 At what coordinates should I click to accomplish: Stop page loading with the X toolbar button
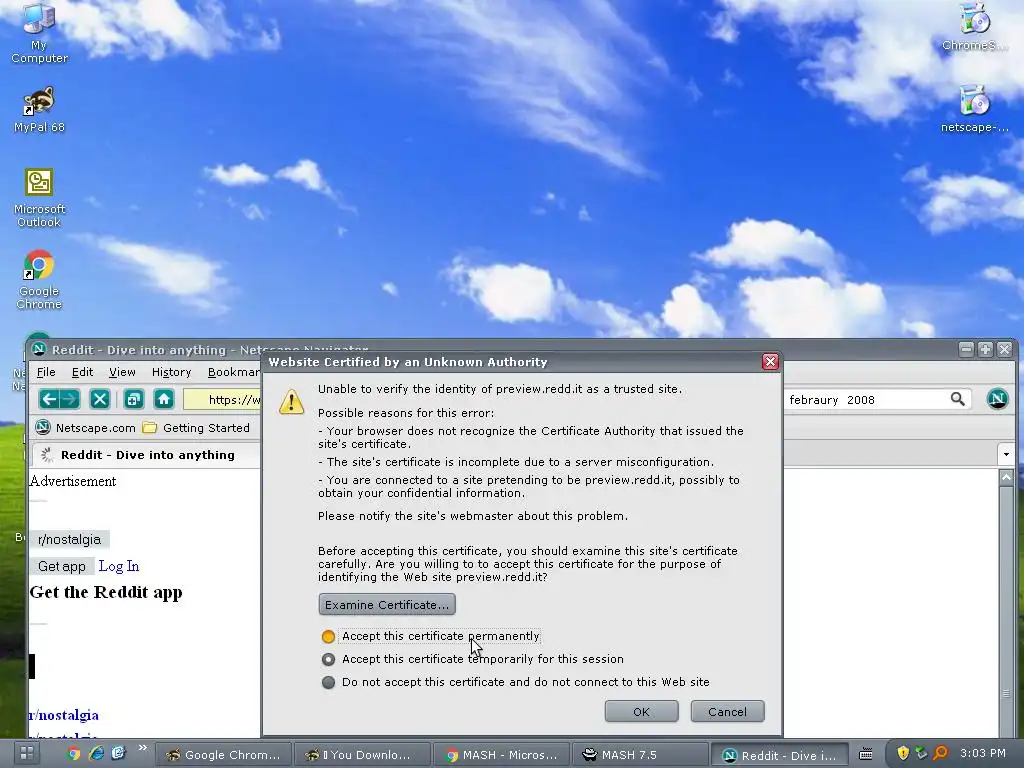pyautogui.click(x=99, y=399)
